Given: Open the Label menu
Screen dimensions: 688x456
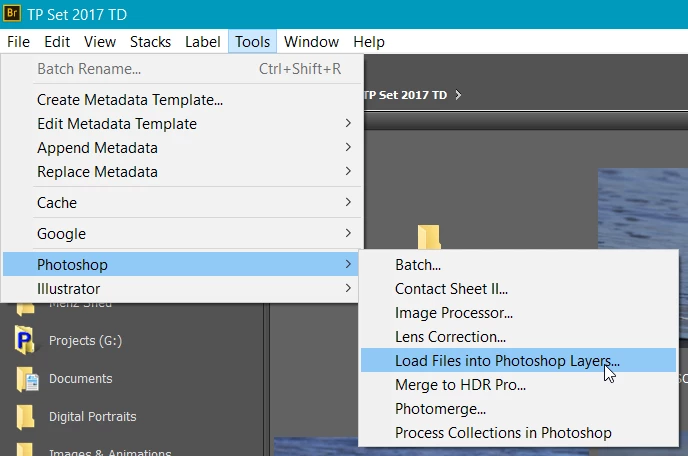Looking at the screenshot, I should click(203, 42).
